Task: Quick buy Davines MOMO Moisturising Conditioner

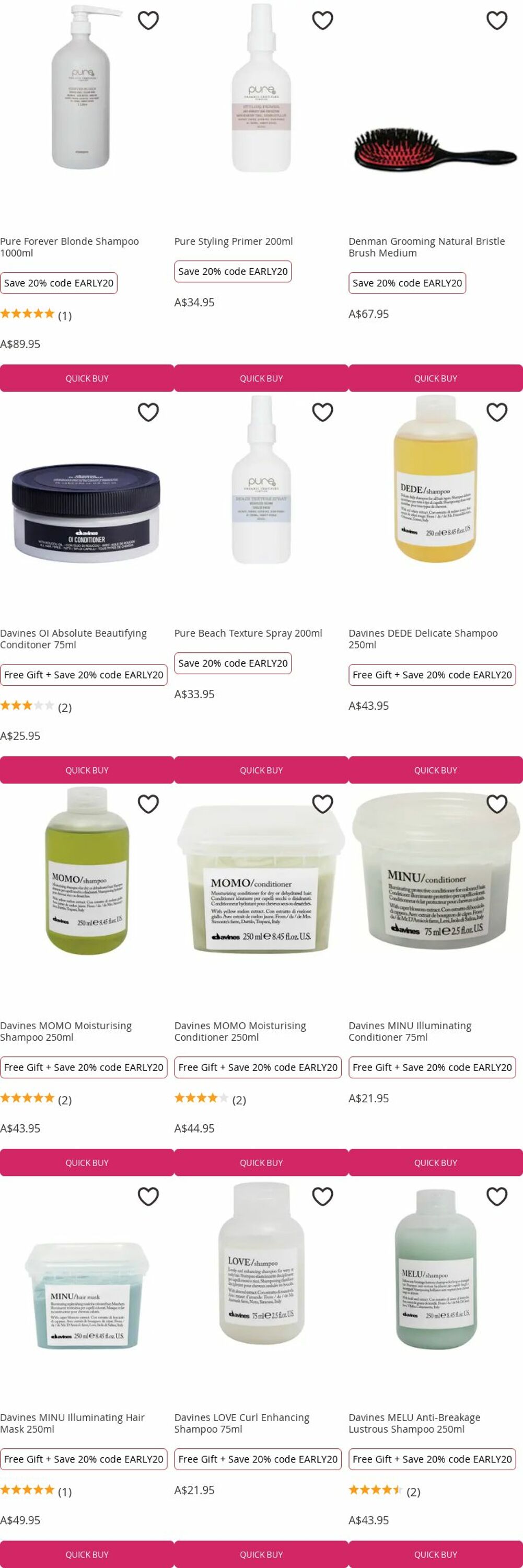Action: tap(261, 1162)
